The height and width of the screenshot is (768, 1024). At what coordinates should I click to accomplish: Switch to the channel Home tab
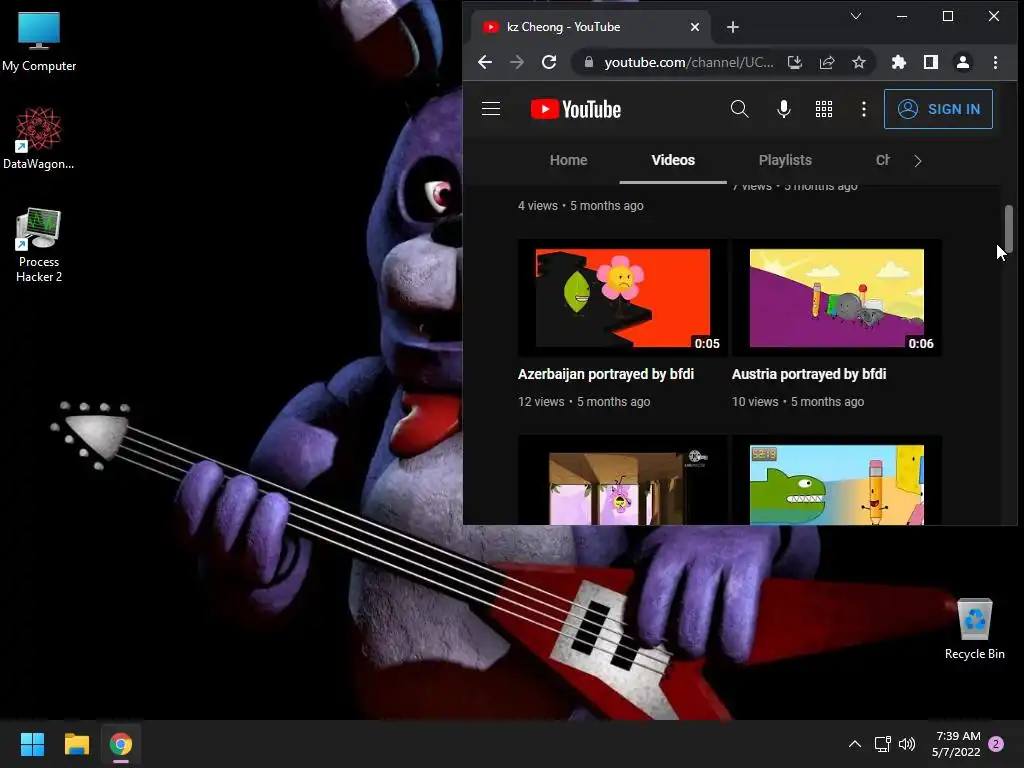[x=568, y=160]
